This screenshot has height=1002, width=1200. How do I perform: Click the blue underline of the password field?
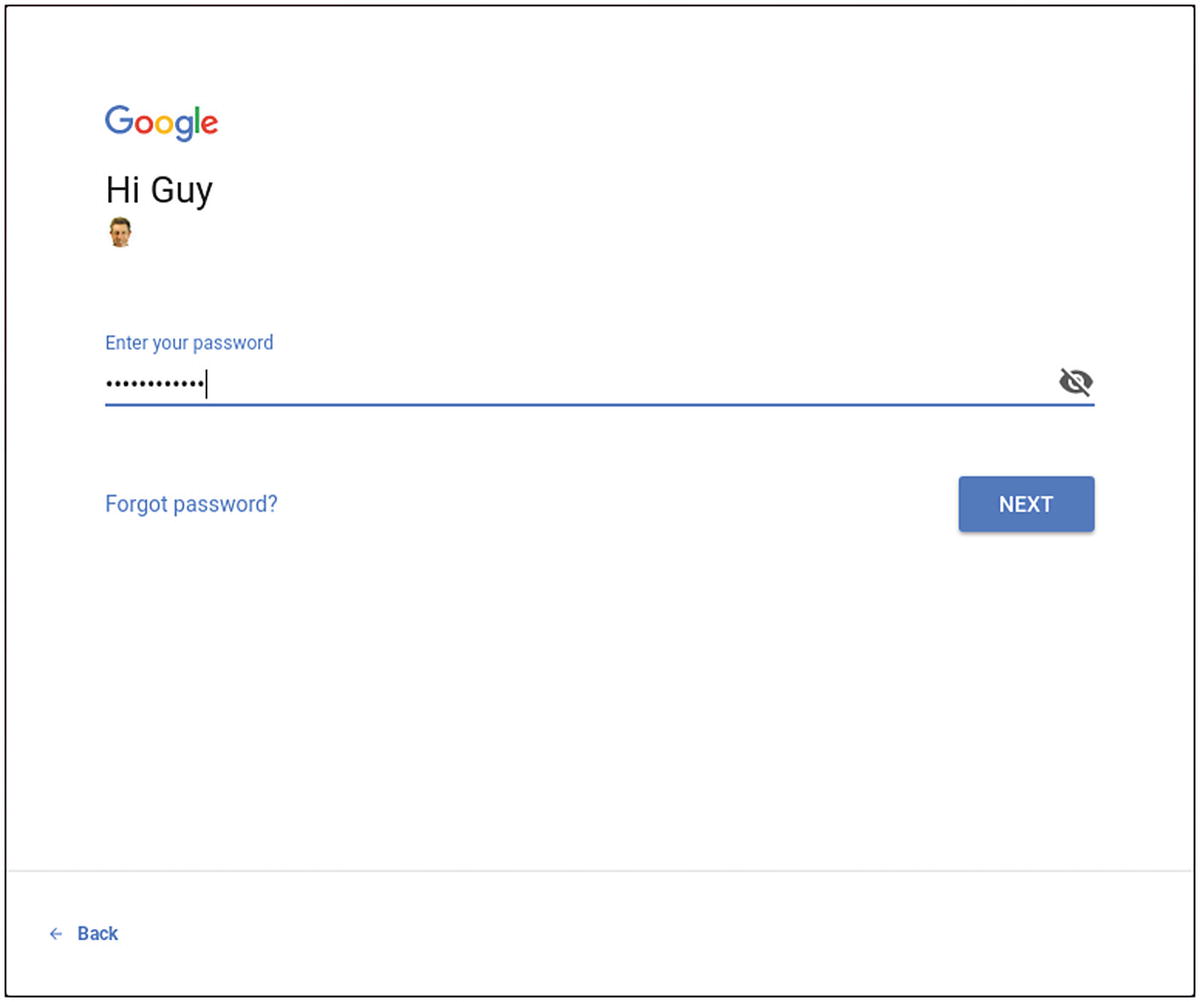coord(599,405)
